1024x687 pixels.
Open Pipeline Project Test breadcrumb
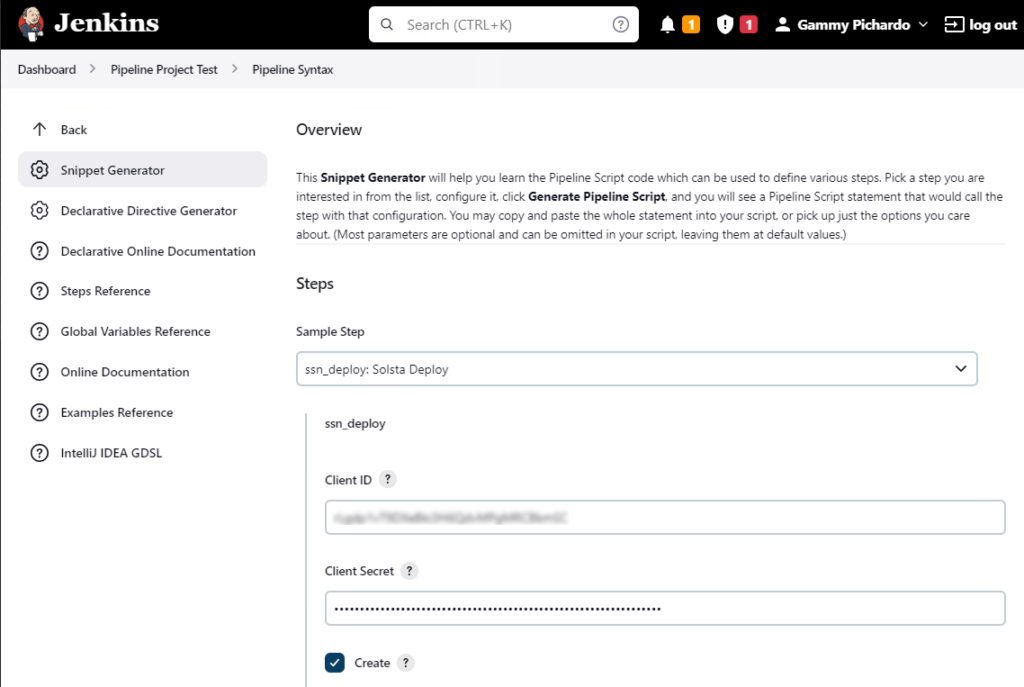pos(164,69)
